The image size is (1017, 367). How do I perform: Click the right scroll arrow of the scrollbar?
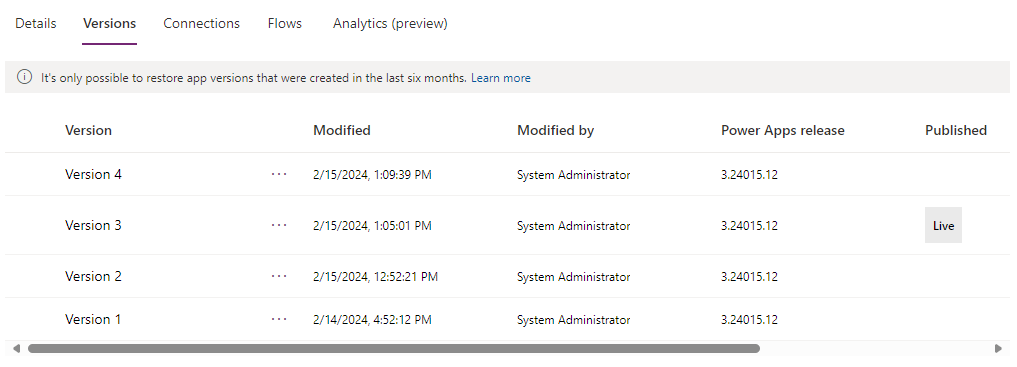click(998, 348)
